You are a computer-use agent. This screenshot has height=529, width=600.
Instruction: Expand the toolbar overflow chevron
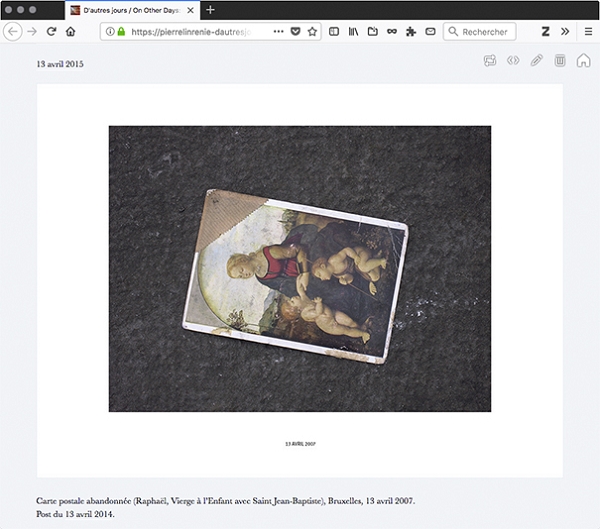(565, 31)
